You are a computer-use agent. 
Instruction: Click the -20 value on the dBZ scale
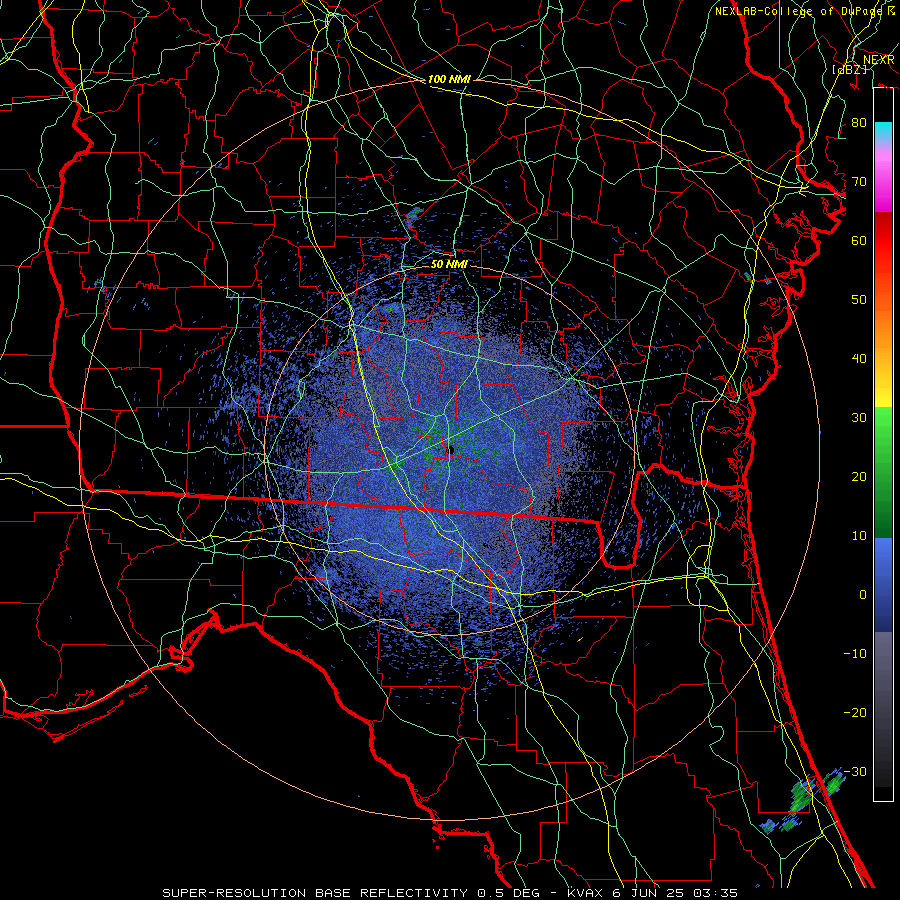855,713
